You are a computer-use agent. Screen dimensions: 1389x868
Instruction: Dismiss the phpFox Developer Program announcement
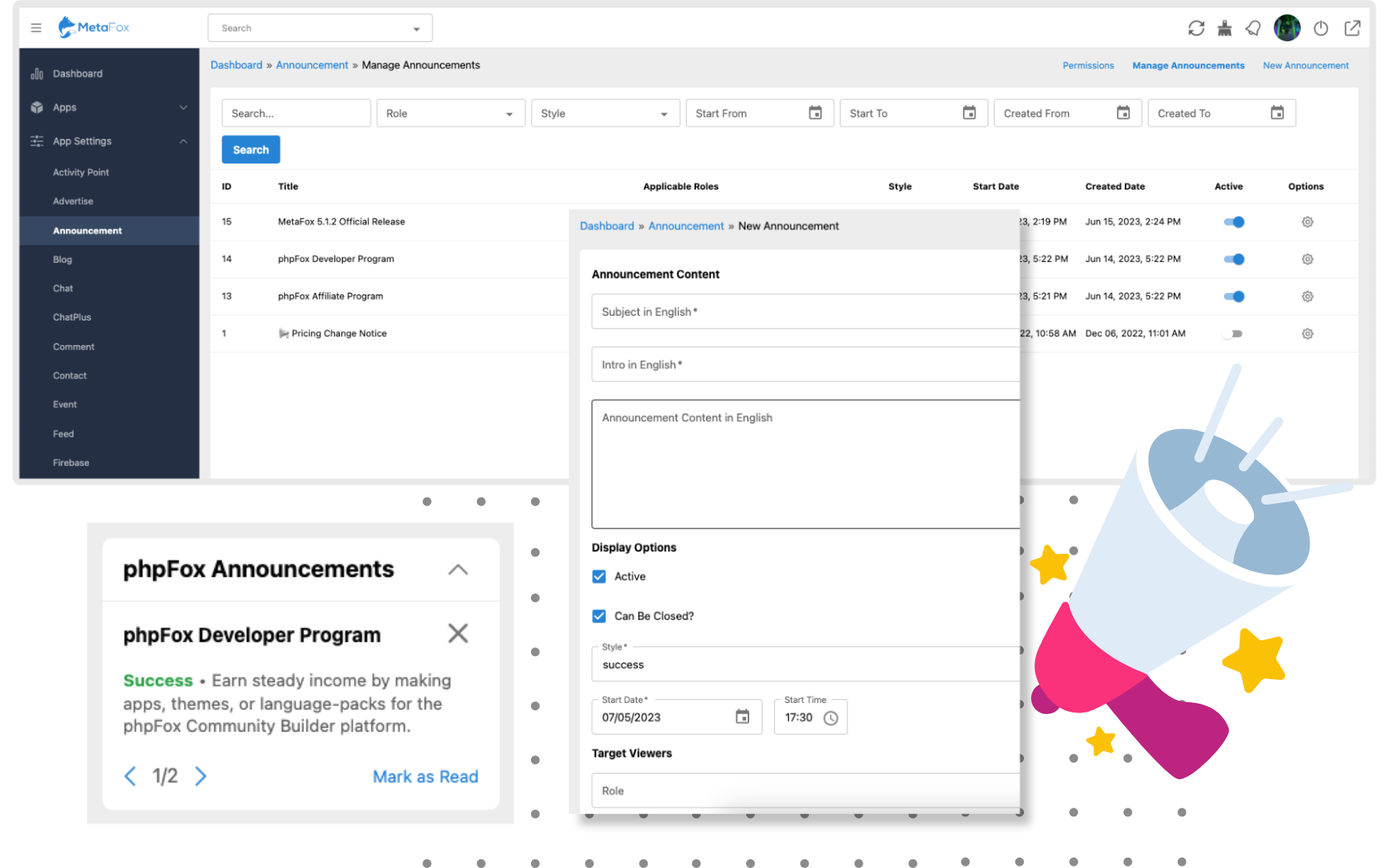(x=458, y=633)
